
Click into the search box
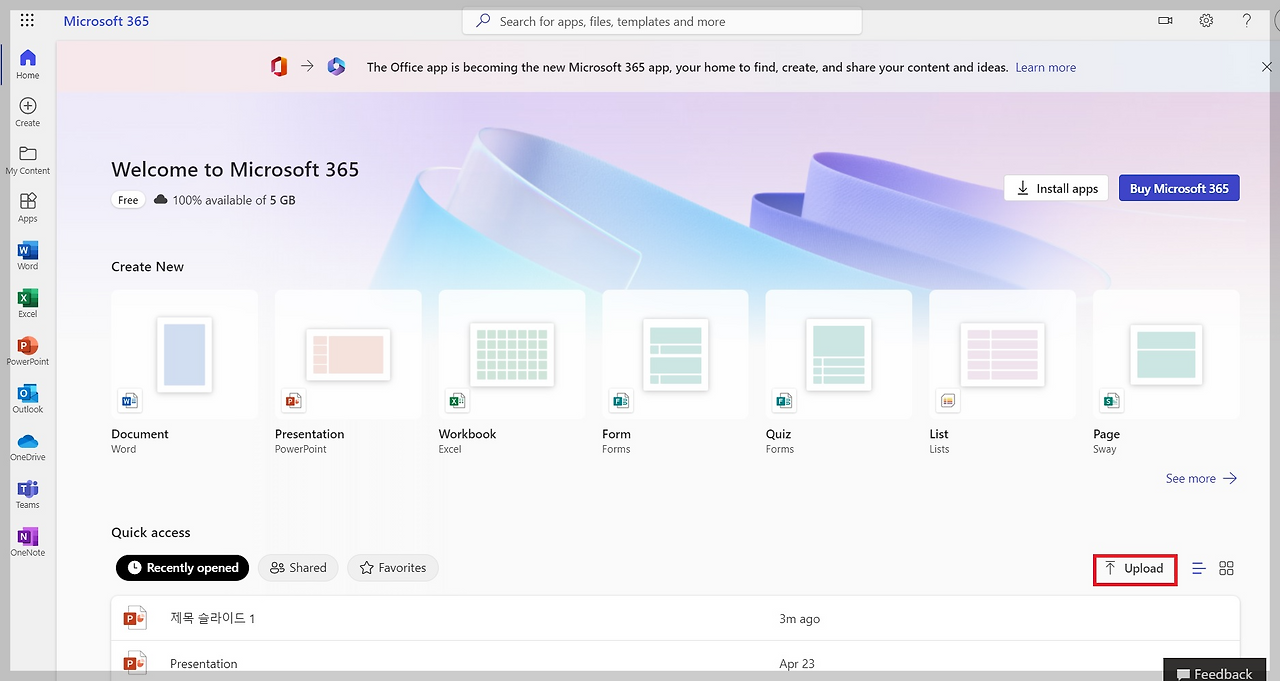(x=661, y=21)
